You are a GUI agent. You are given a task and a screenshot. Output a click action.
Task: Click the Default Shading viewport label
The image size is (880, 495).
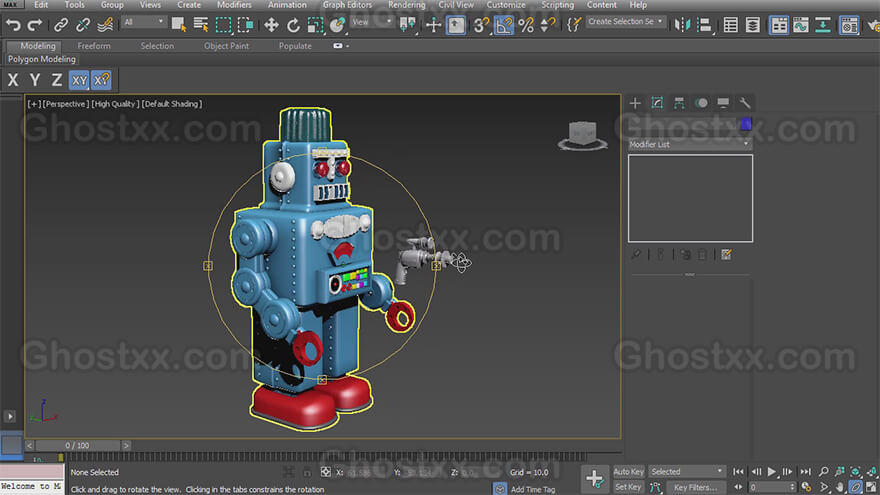click(x=171, y=104)
